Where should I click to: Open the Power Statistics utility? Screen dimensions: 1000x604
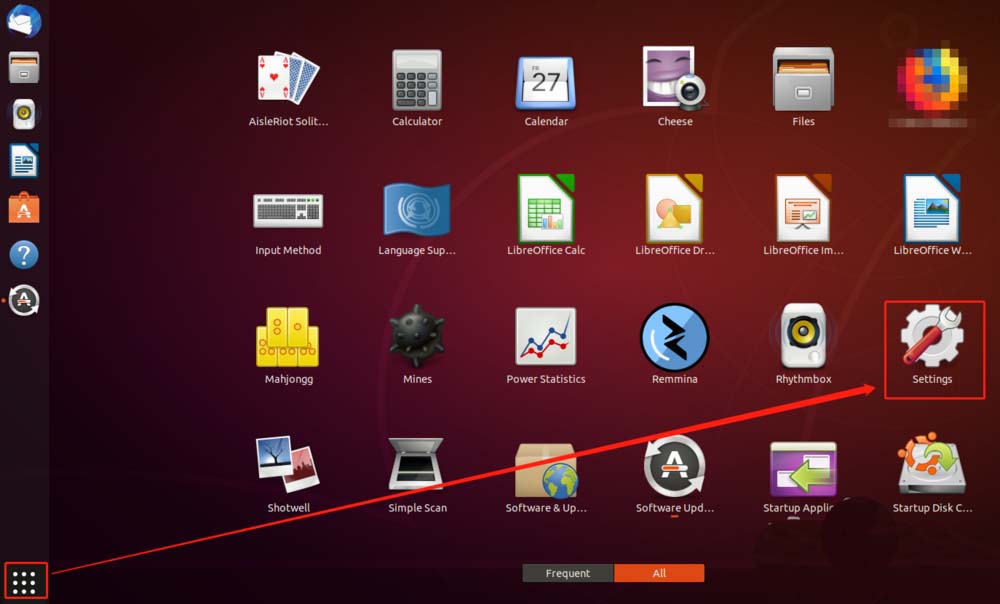click(x=545, y=340)
